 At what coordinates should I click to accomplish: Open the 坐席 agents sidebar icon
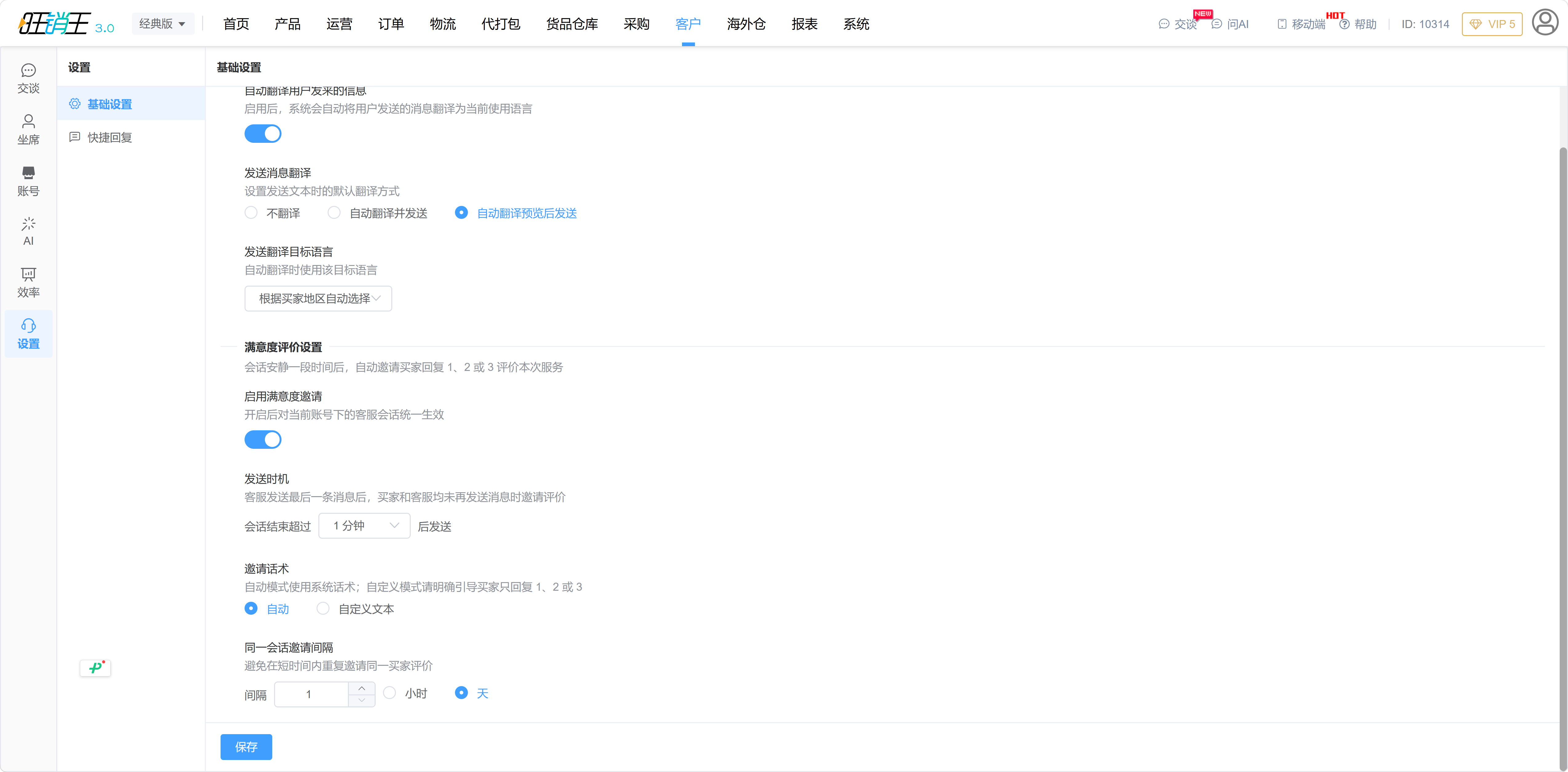pyautogui.click(x=28, y=130)
